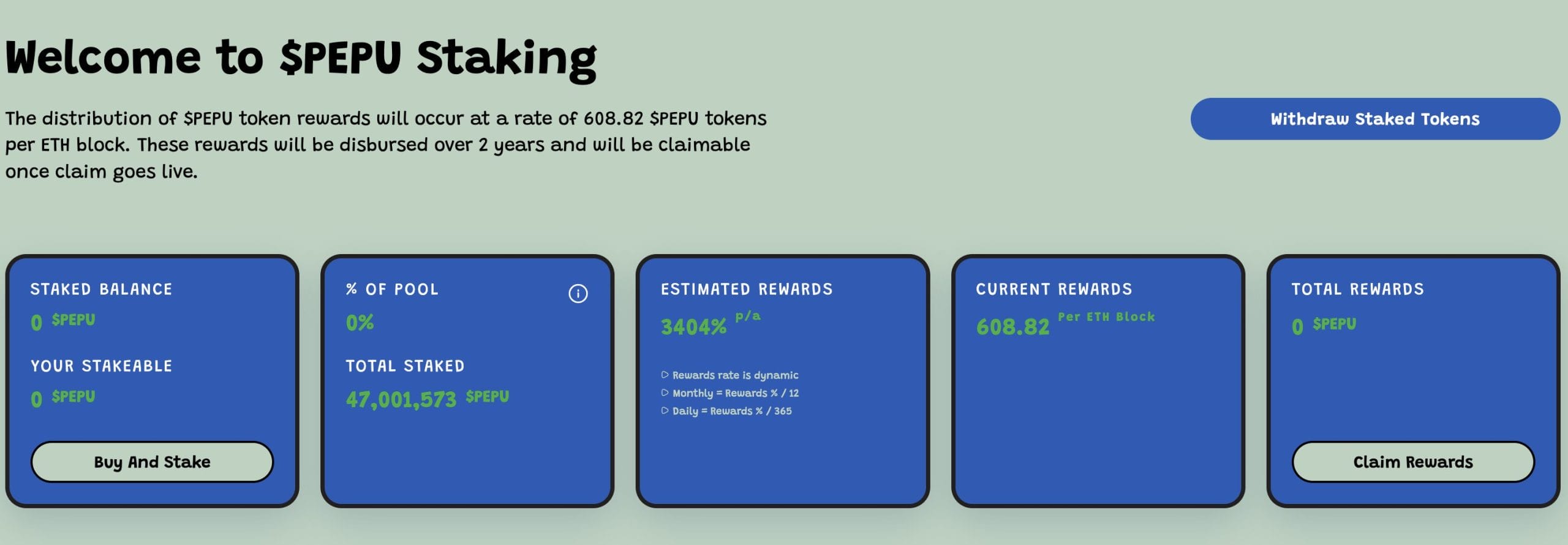
Task: Click the TOTAL STAKED label
Action: point(405,366)
